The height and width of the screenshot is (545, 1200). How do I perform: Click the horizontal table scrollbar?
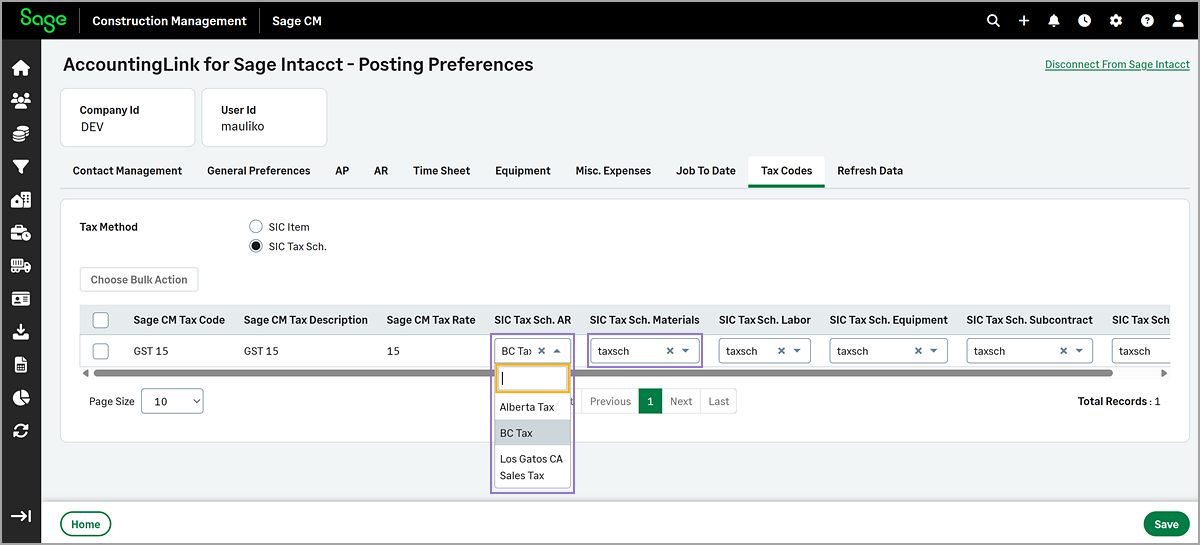(603, 373)
